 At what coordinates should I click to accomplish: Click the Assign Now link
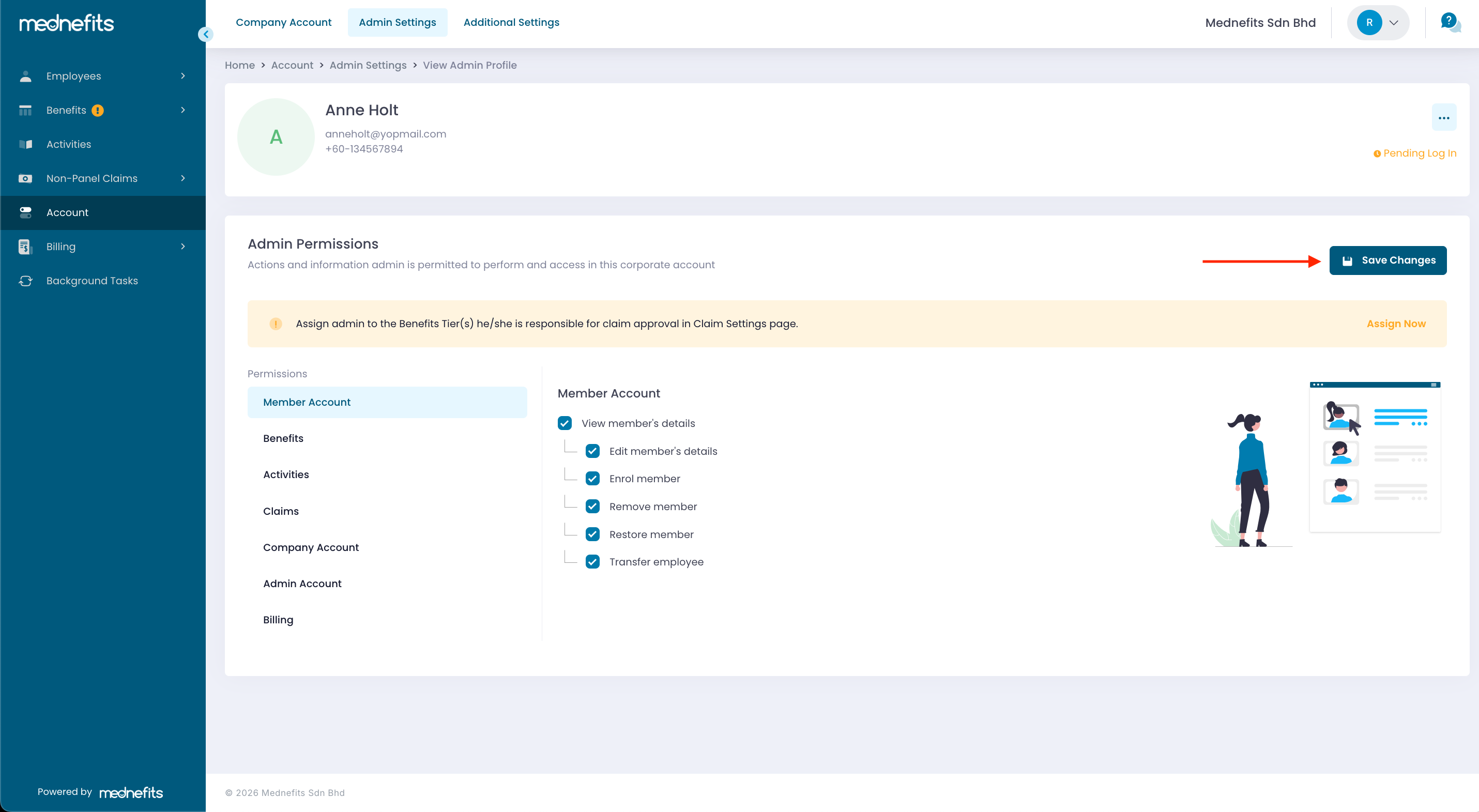click(1396, 324)
